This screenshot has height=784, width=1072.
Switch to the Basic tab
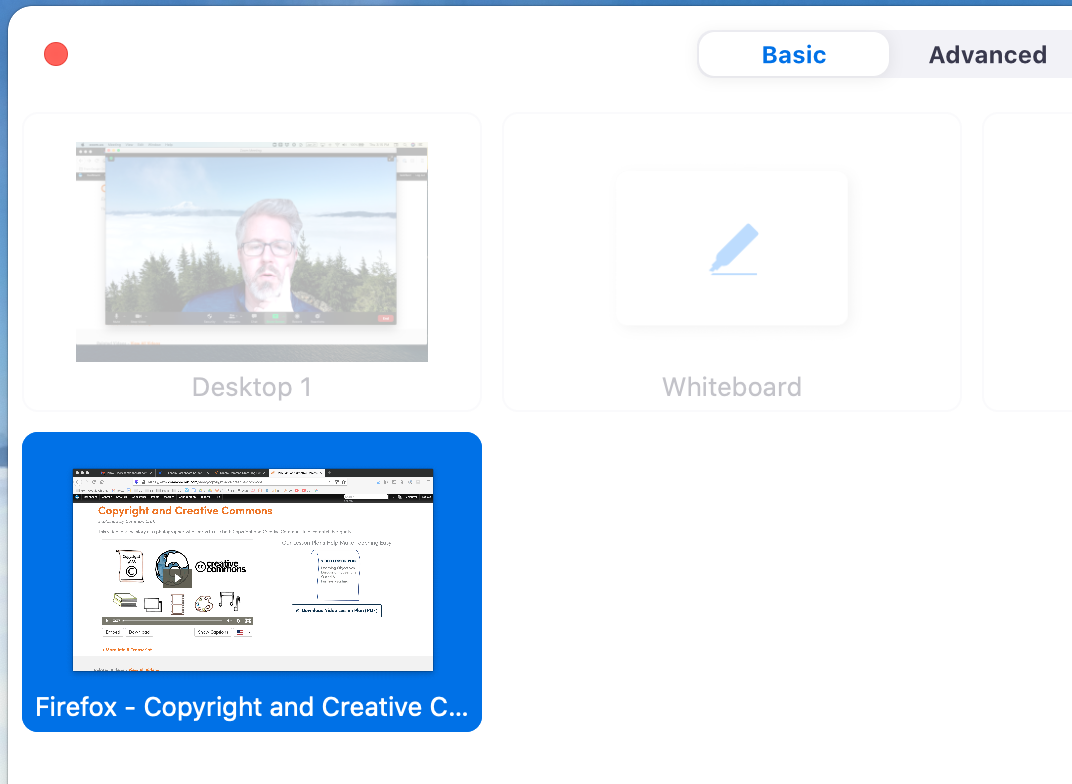pyautogui.click(x=794, y=55)
